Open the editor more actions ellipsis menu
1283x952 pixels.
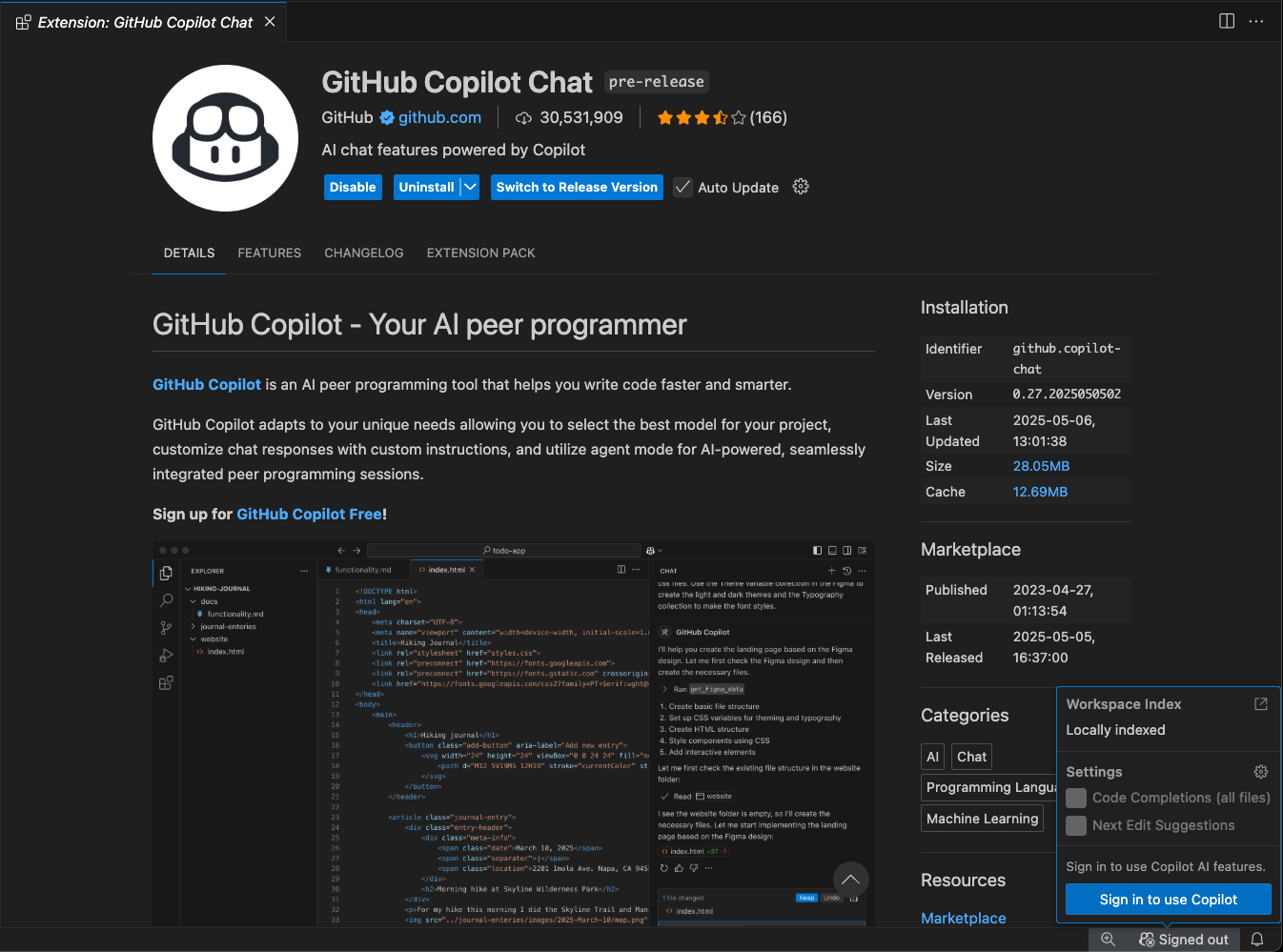click(x=1255, y=21)
